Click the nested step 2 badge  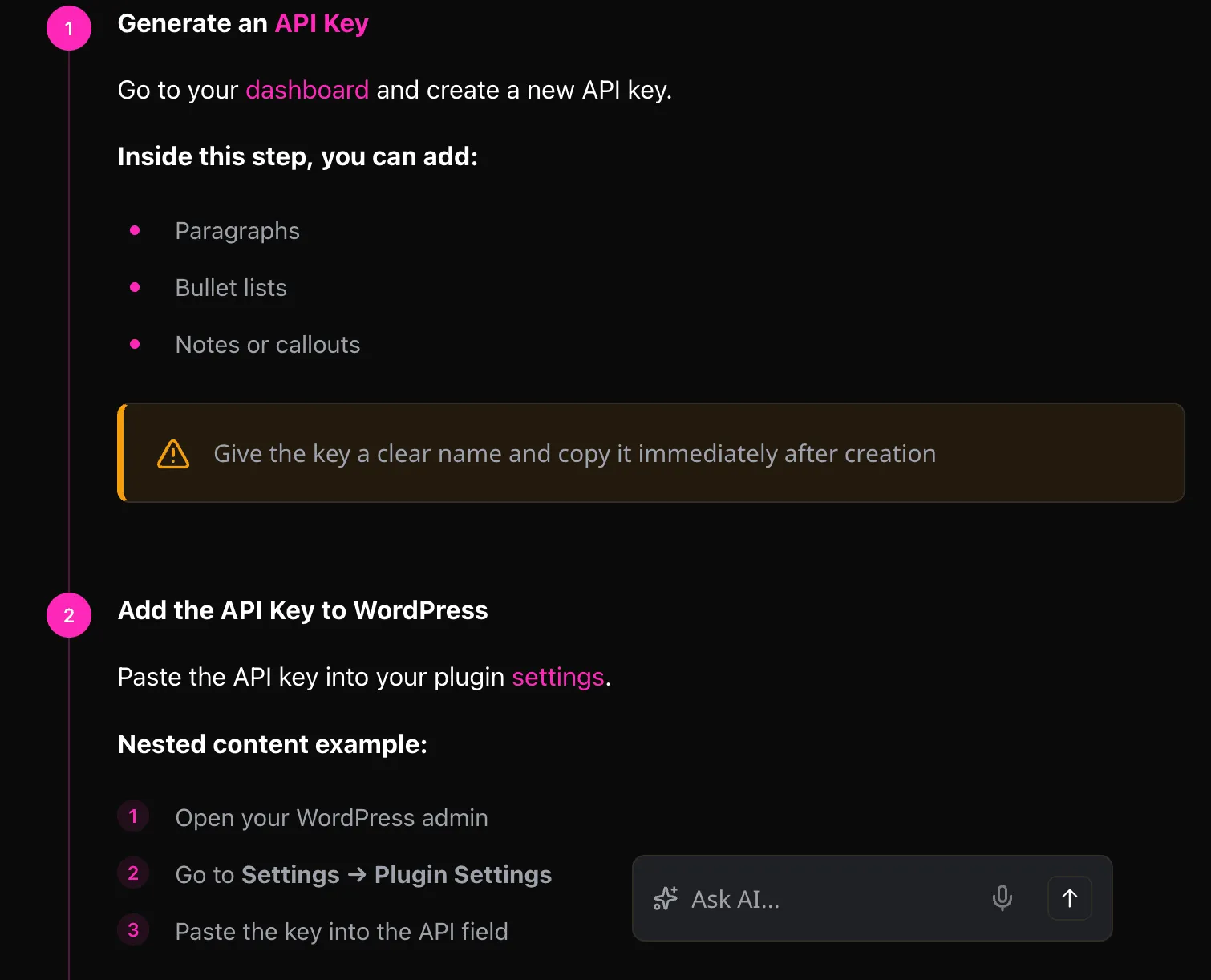[x=133, y=873]
